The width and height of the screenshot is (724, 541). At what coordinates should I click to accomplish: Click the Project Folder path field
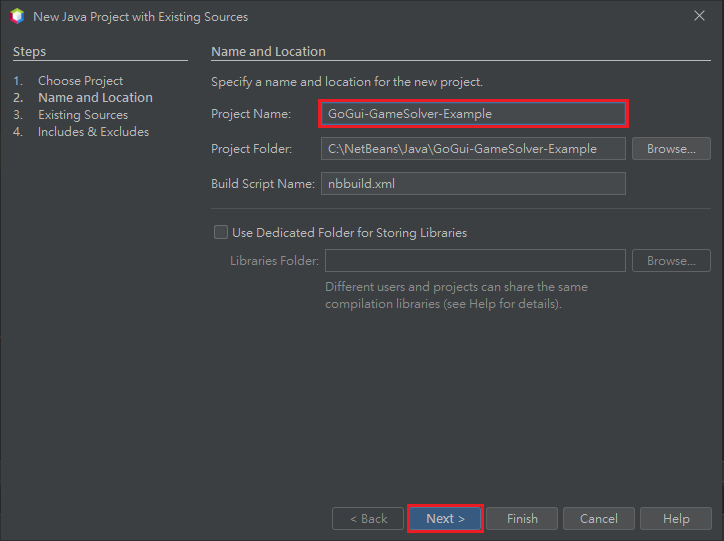(473, 149)
